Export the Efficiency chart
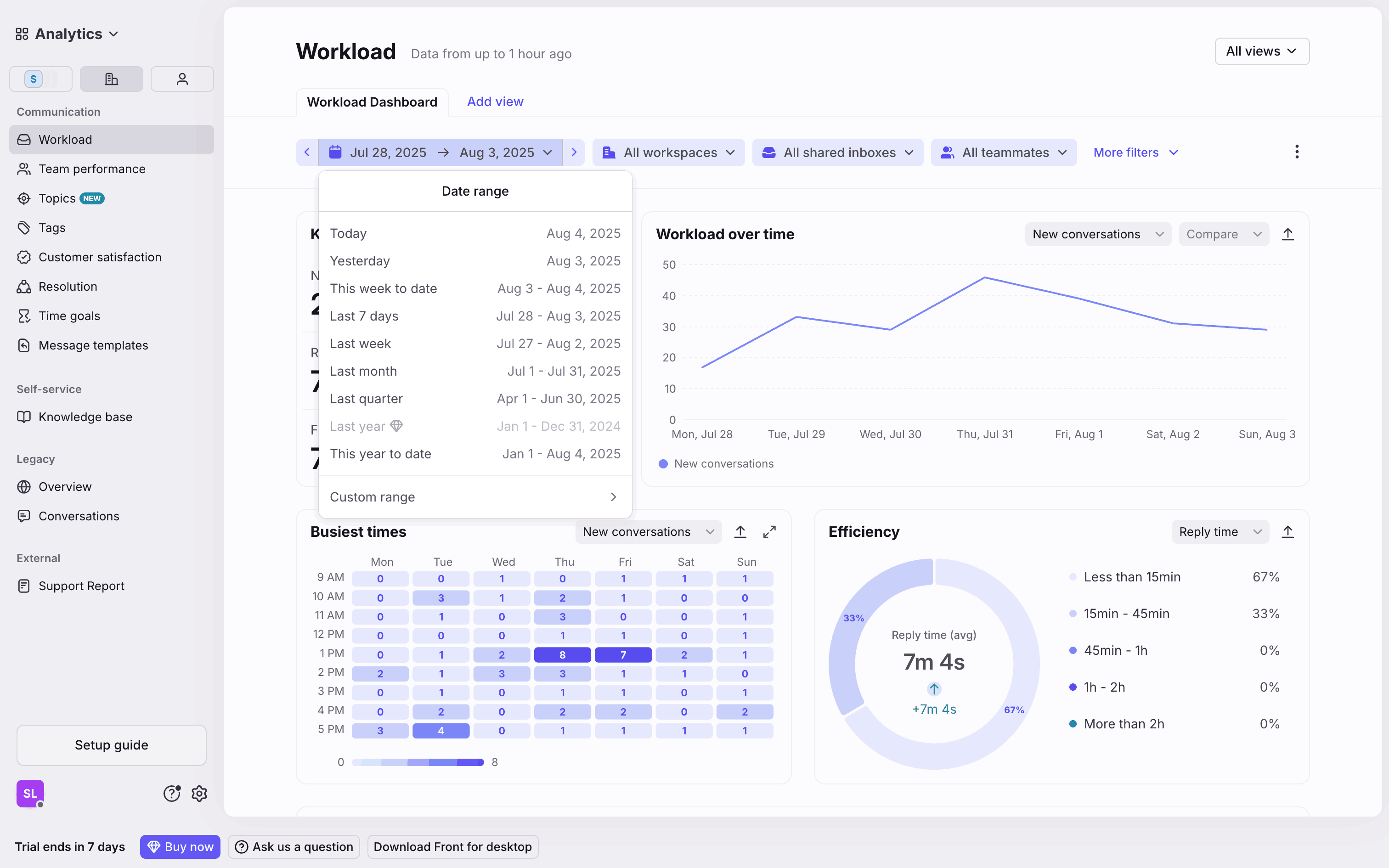The image size is (1389, 868). click(1287, 532)
